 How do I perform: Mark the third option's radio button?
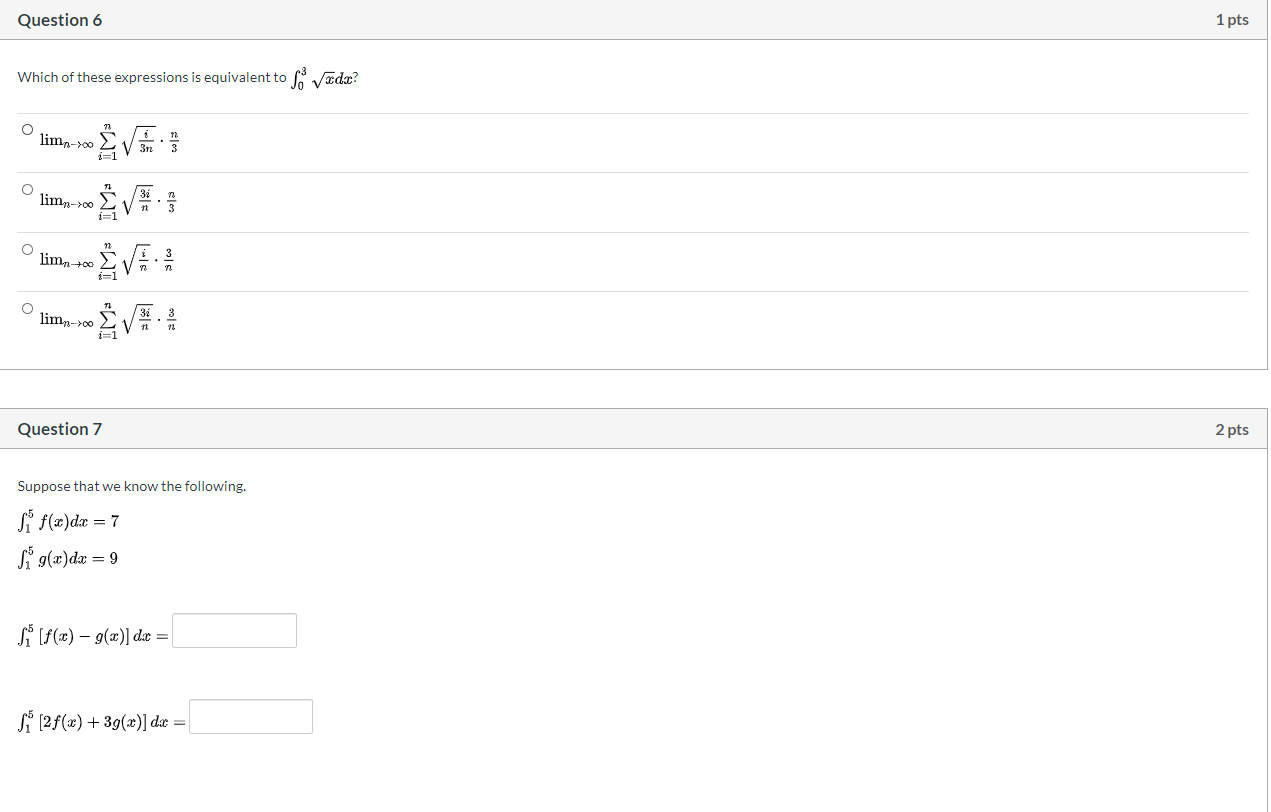27,248
